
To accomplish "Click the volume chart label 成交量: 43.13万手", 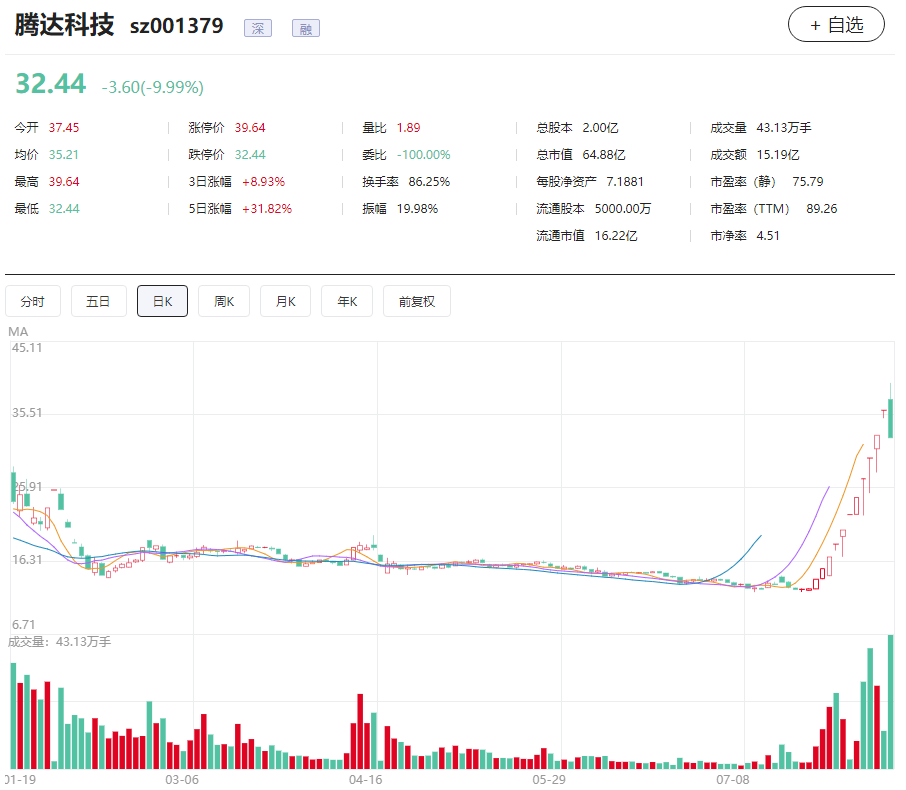I will pyautogui.click(x=59, y=642).
